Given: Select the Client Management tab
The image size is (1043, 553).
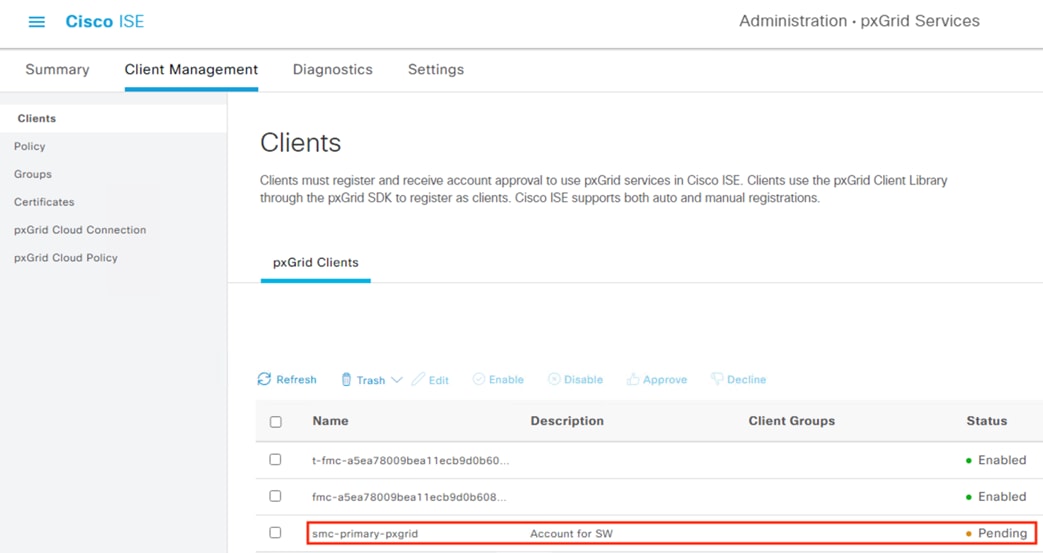Looking at the screenshot, I should (x=191, y=69).
